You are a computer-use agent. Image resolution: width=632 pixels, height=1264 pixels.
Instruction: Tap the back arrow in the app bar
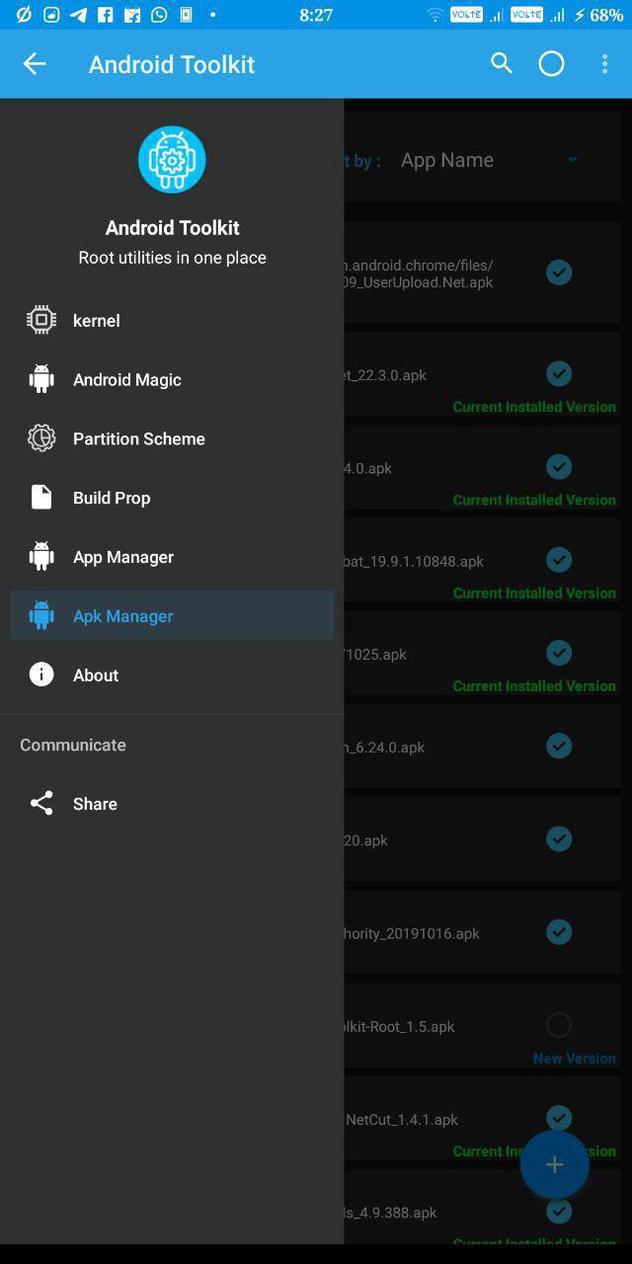[34, 64]
